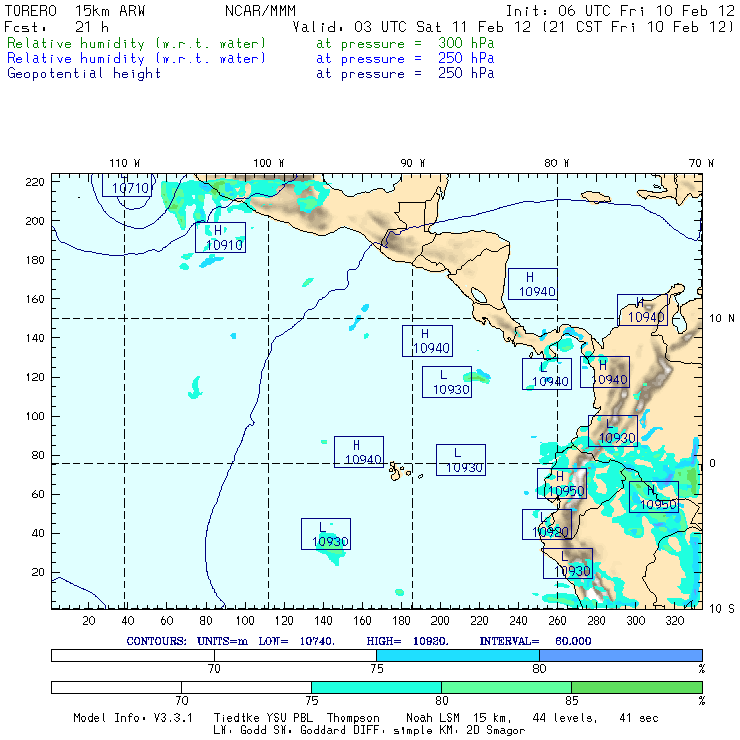Click the x-axis tick label "260"
740x740 pixels.
pyautogui.click(x=558, y=621)
